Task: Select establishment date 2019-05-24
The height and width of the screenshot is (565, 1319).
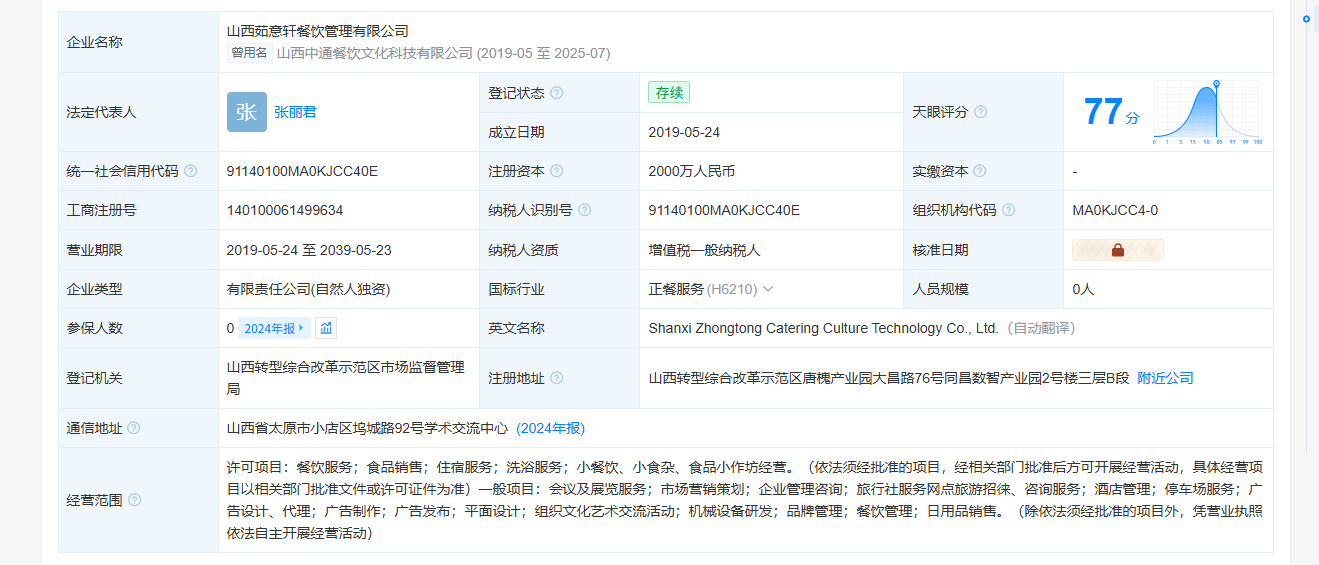Action: pyautogui.click(x=684, y=132)
